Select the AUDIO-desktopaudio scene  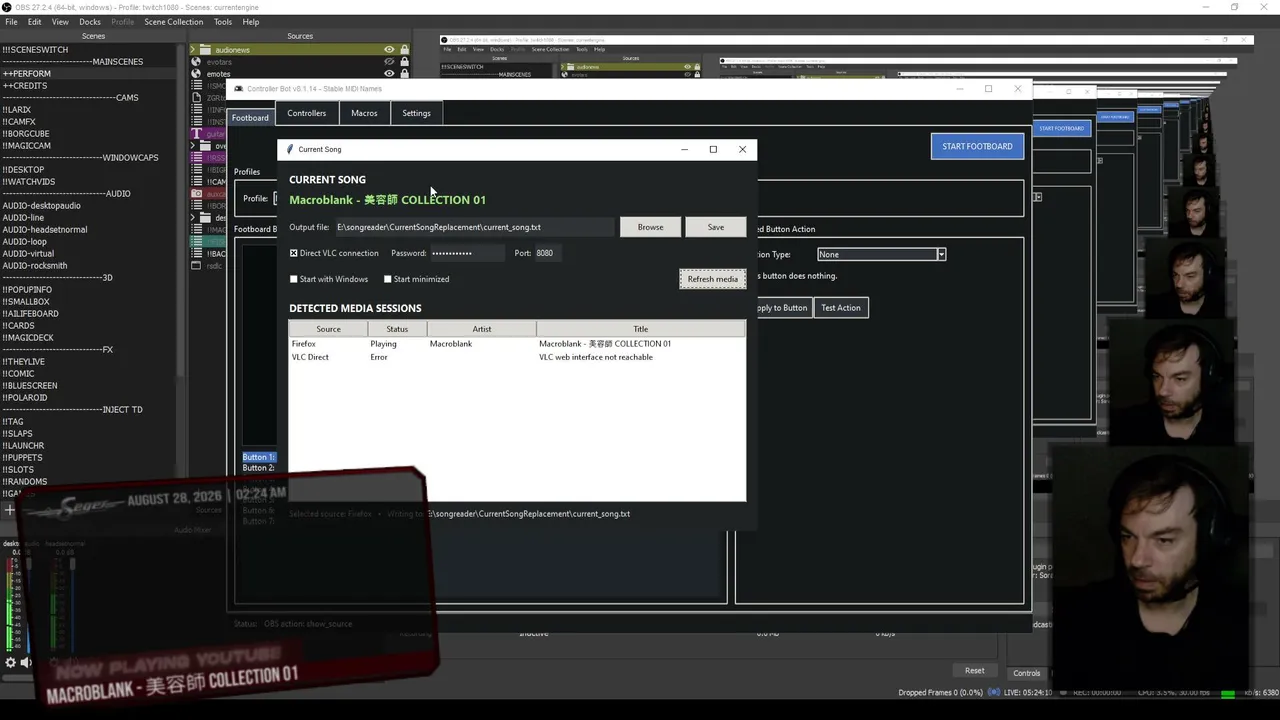(x=90, y=206)
